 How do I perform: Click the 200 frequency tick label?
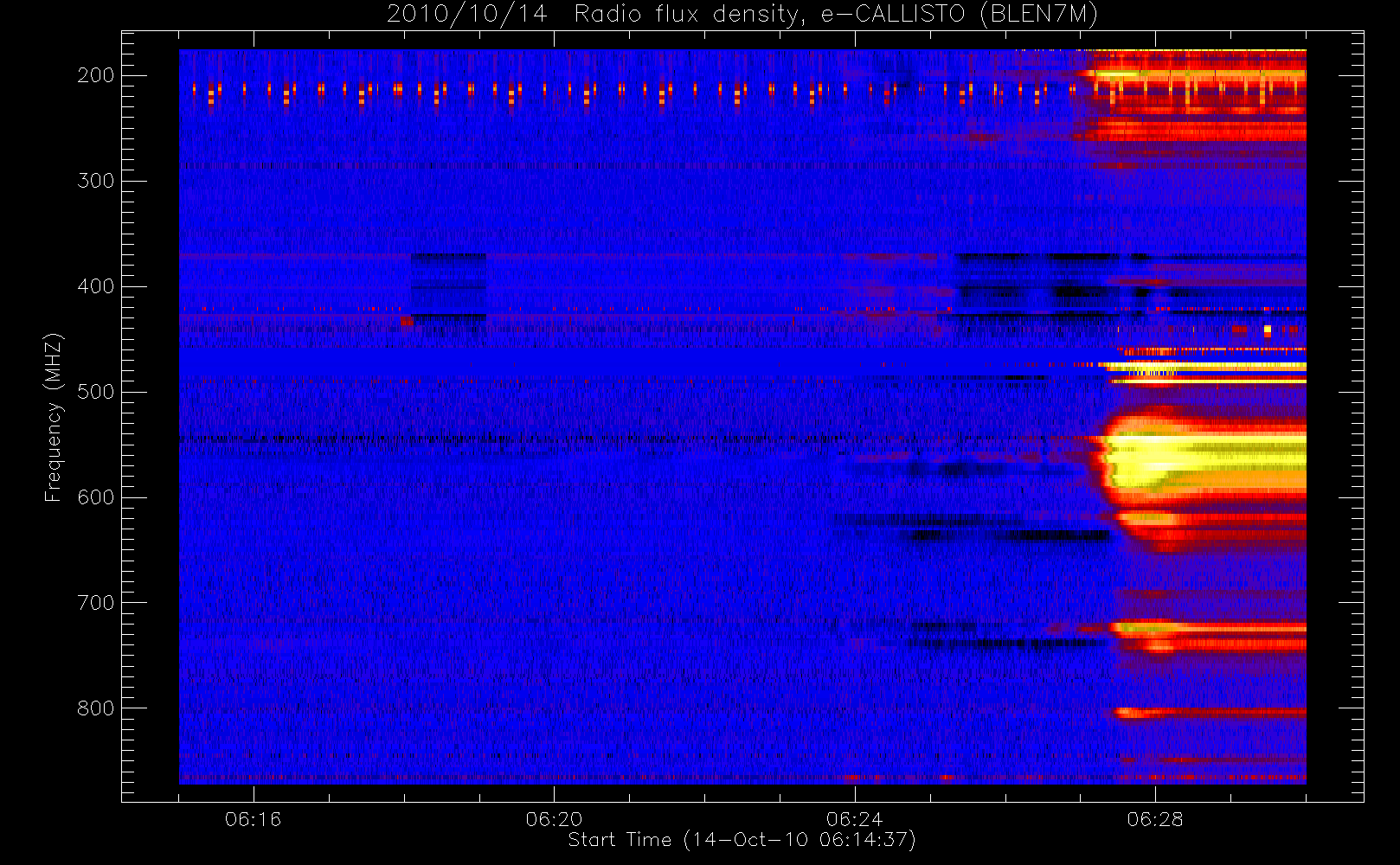pyautogui.click(x=96, y=75)
